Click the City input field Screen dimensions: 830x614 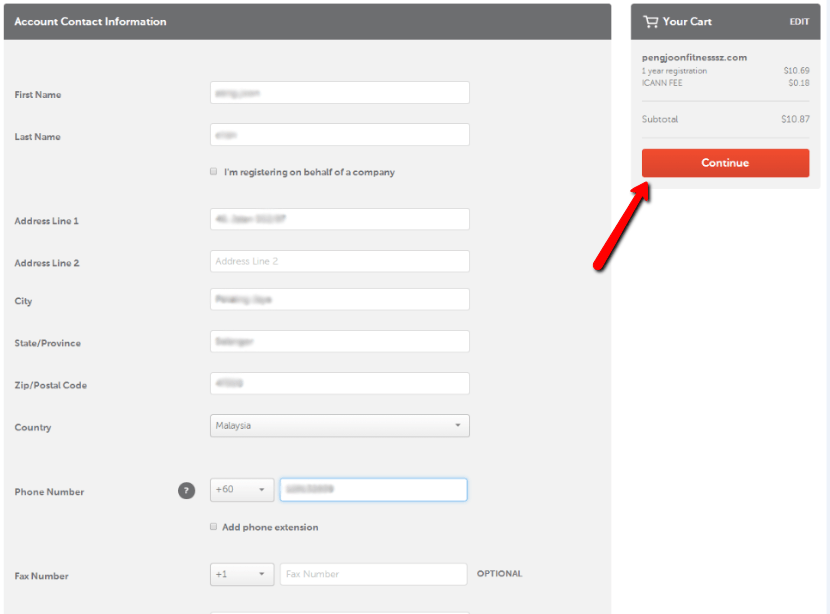[339, 299]
